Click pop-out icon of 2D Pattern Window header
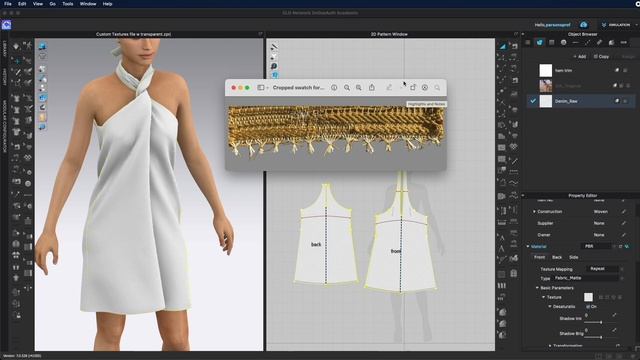 pyautogui.click(x=516, y=34)
